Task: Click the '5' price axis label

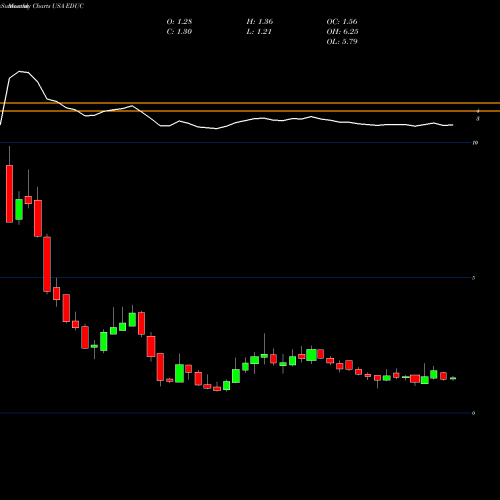Action: (474, 278)
